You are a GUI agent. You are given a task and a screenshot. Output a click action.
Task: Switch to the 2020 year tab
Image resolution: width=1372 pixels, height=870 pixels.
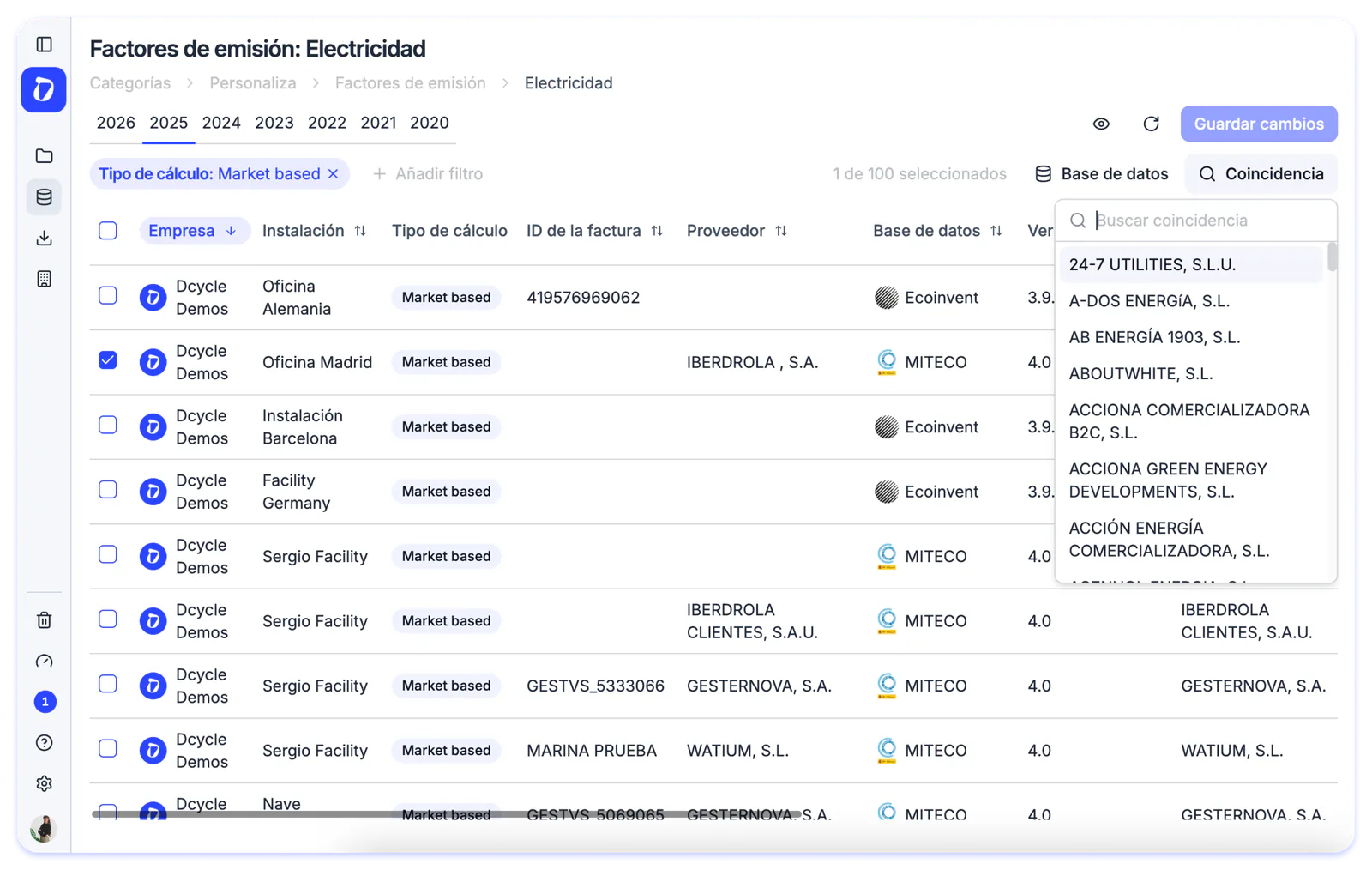click(x=430, y=123)
